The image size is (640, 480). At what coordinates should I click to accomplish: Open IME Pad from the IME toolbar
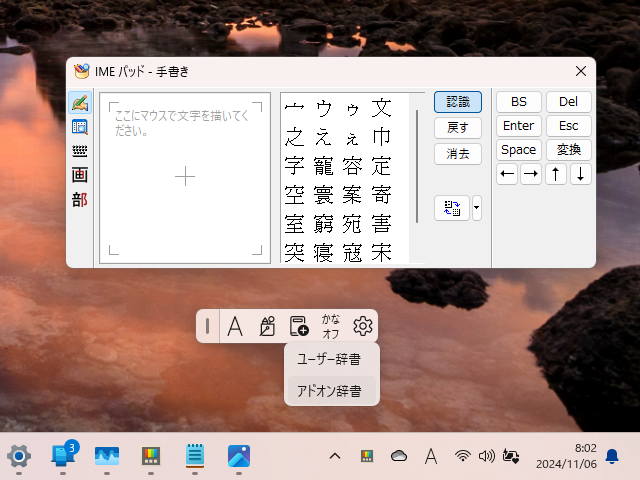267,326
